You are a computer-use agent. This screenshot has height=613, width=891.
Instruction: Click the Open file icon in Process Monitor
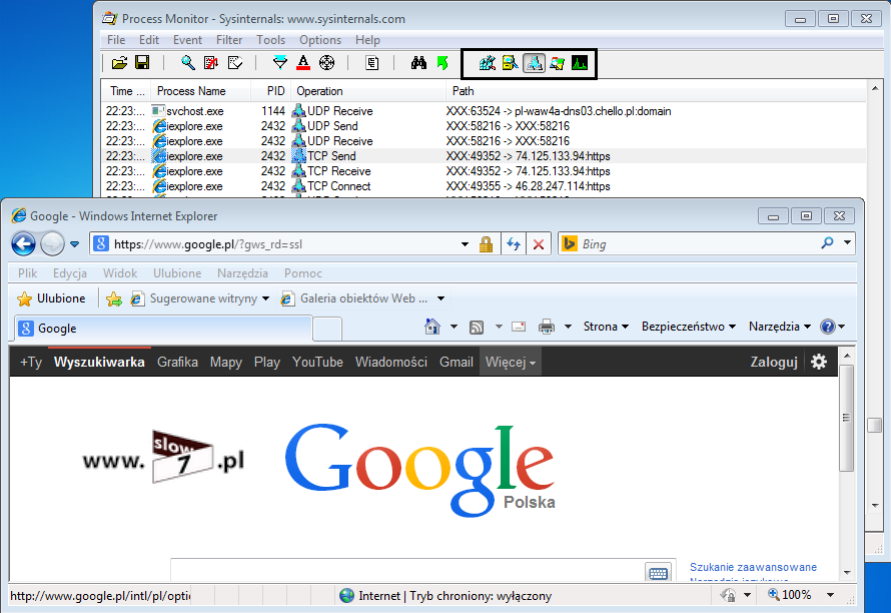tap(119, 62)
